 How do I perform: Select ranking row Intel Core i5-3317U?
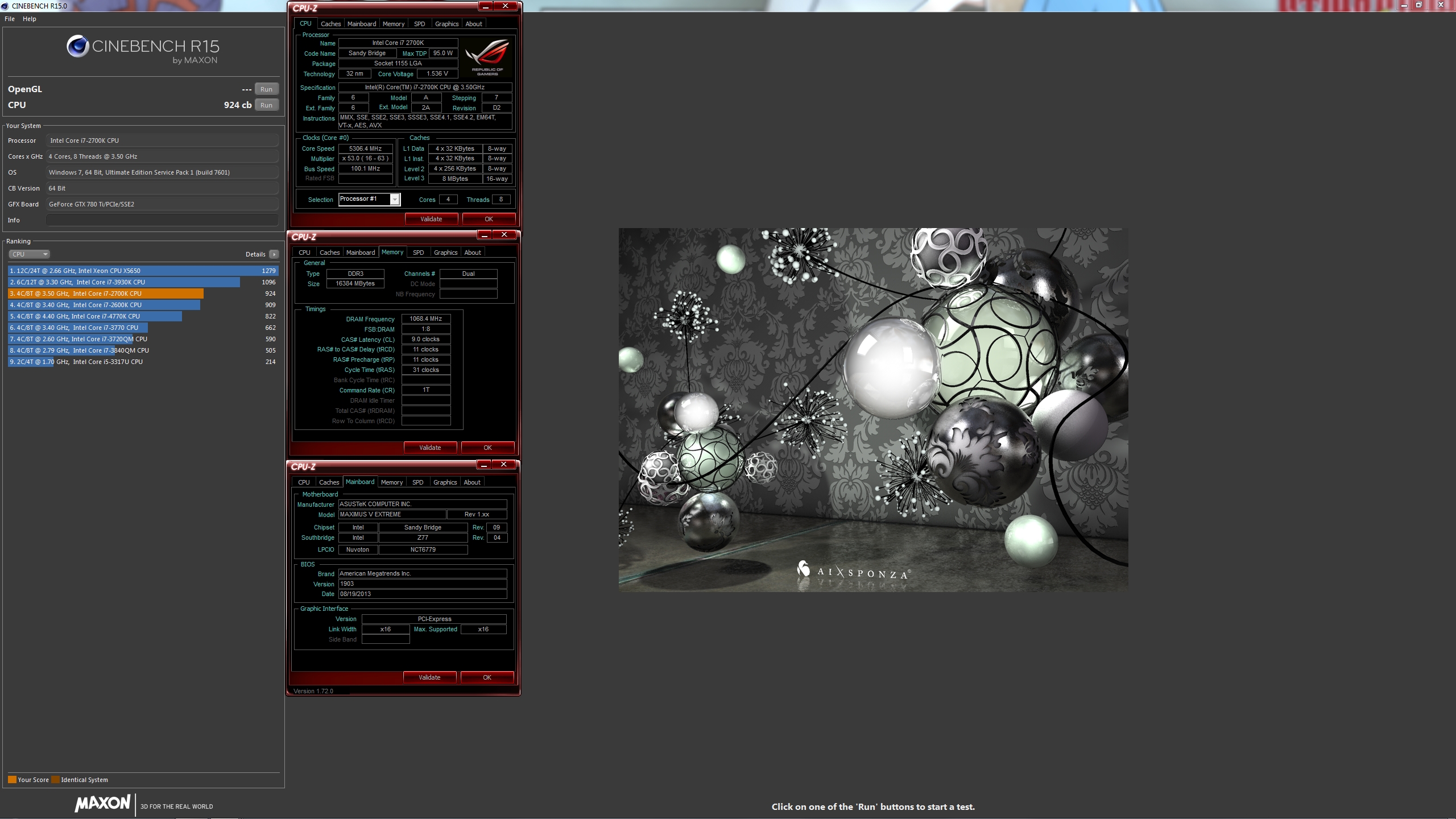(x=143, y=362)
